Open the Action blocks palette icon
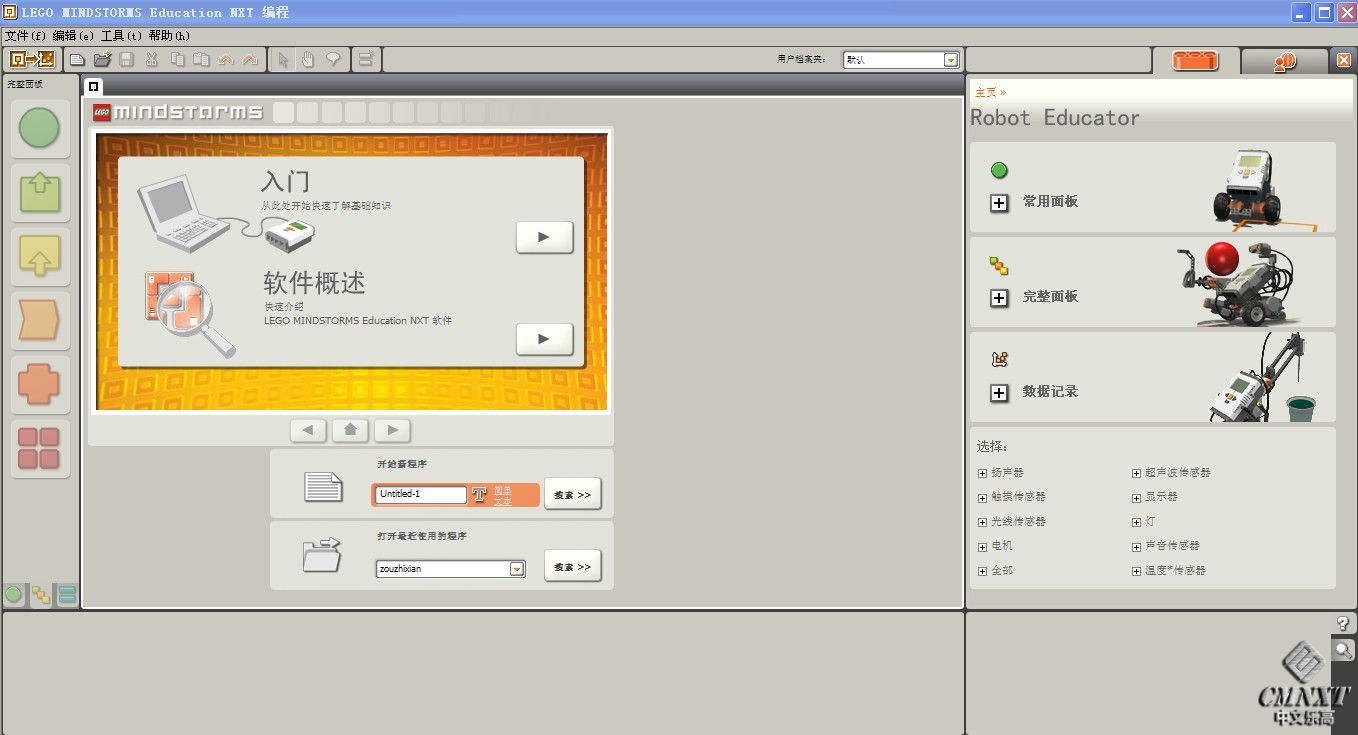This screenshot has width=1358, height=735. (x=40, y=193)
